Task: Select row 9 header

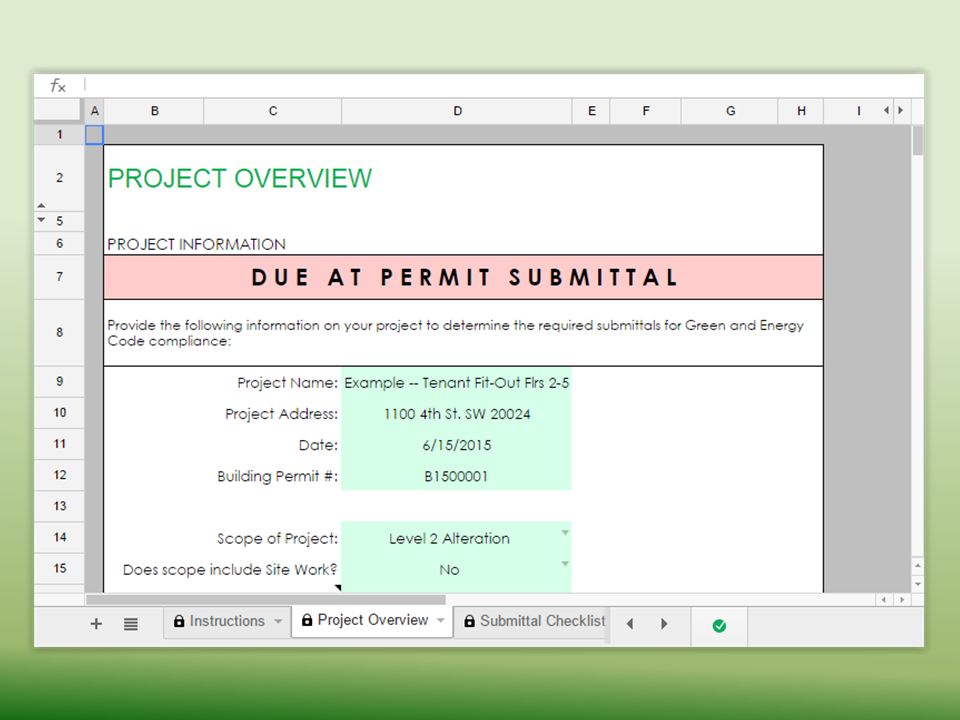Action: (x=59, y=381)
